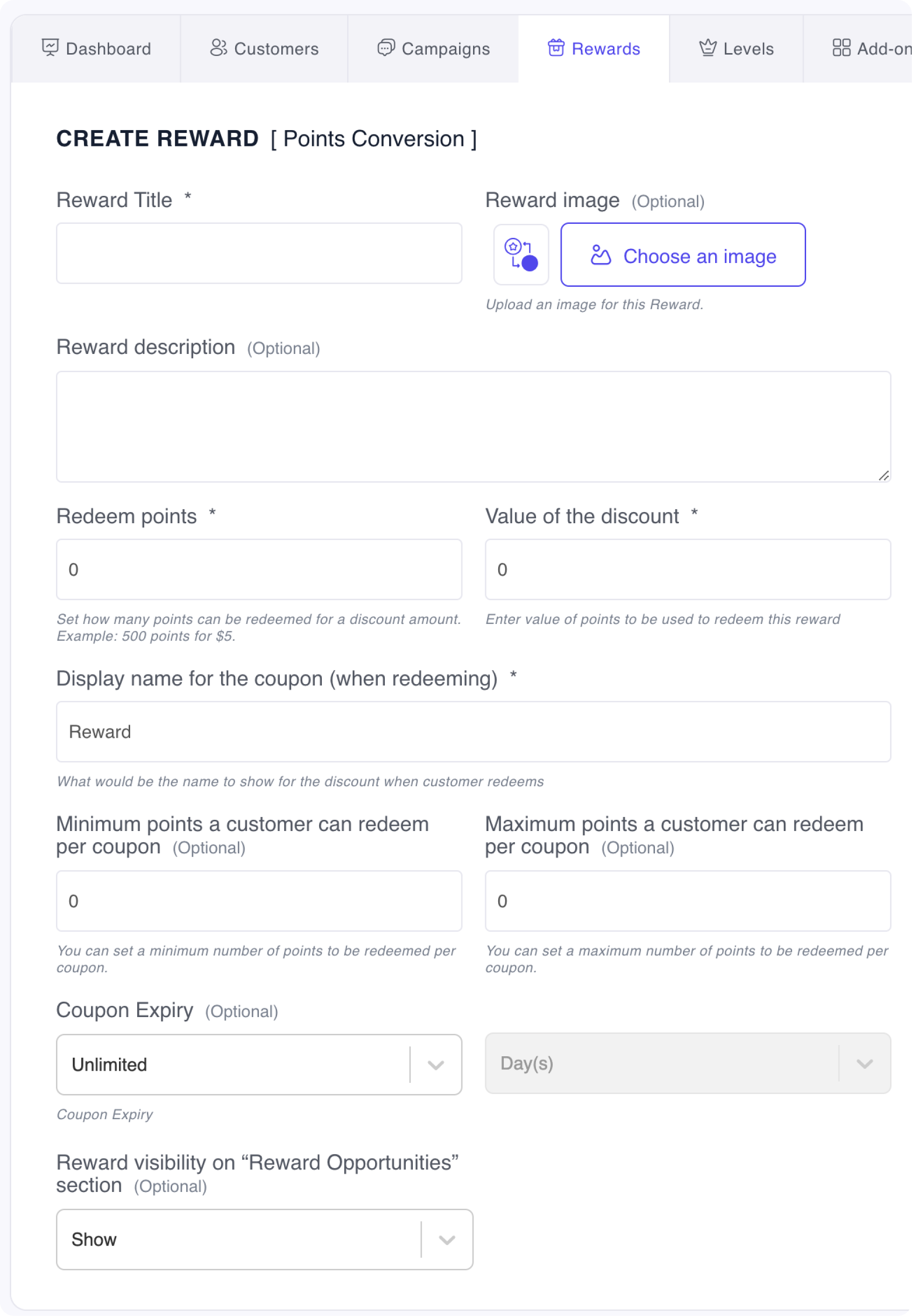Click the Add-ons navigation icon
Screen dimensions: 912x1316
841,48
